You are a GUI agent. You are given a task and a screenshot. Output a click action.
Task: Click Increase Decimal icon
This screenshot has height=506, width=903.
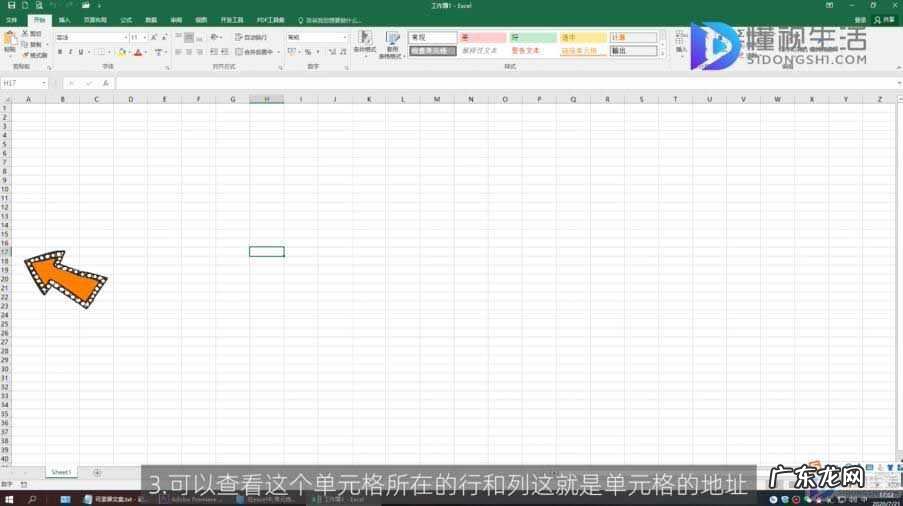pyautogui.click(x=332, y=52)
